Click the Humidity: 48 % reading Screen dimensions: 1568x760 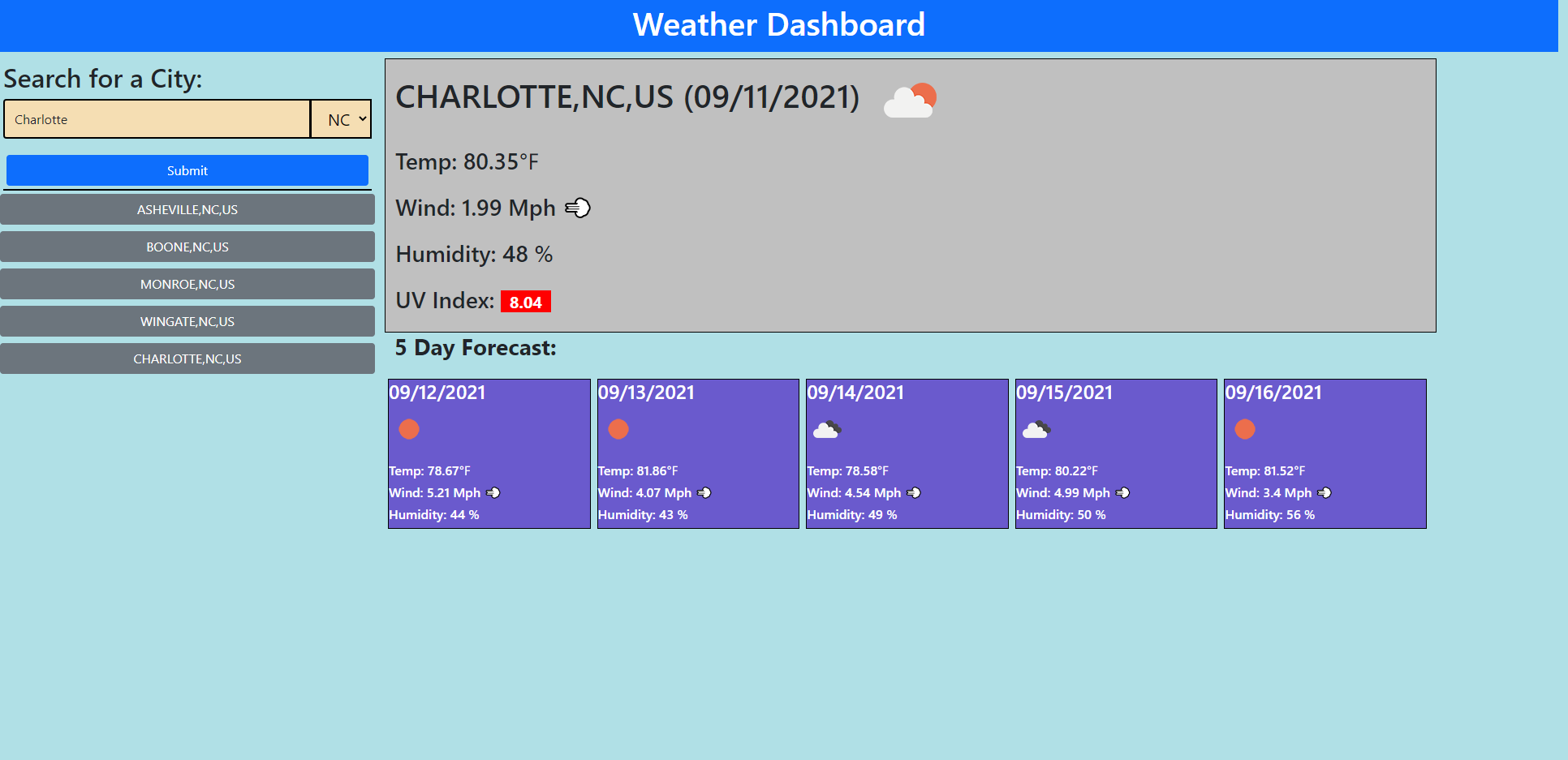[x=474, y=255]
